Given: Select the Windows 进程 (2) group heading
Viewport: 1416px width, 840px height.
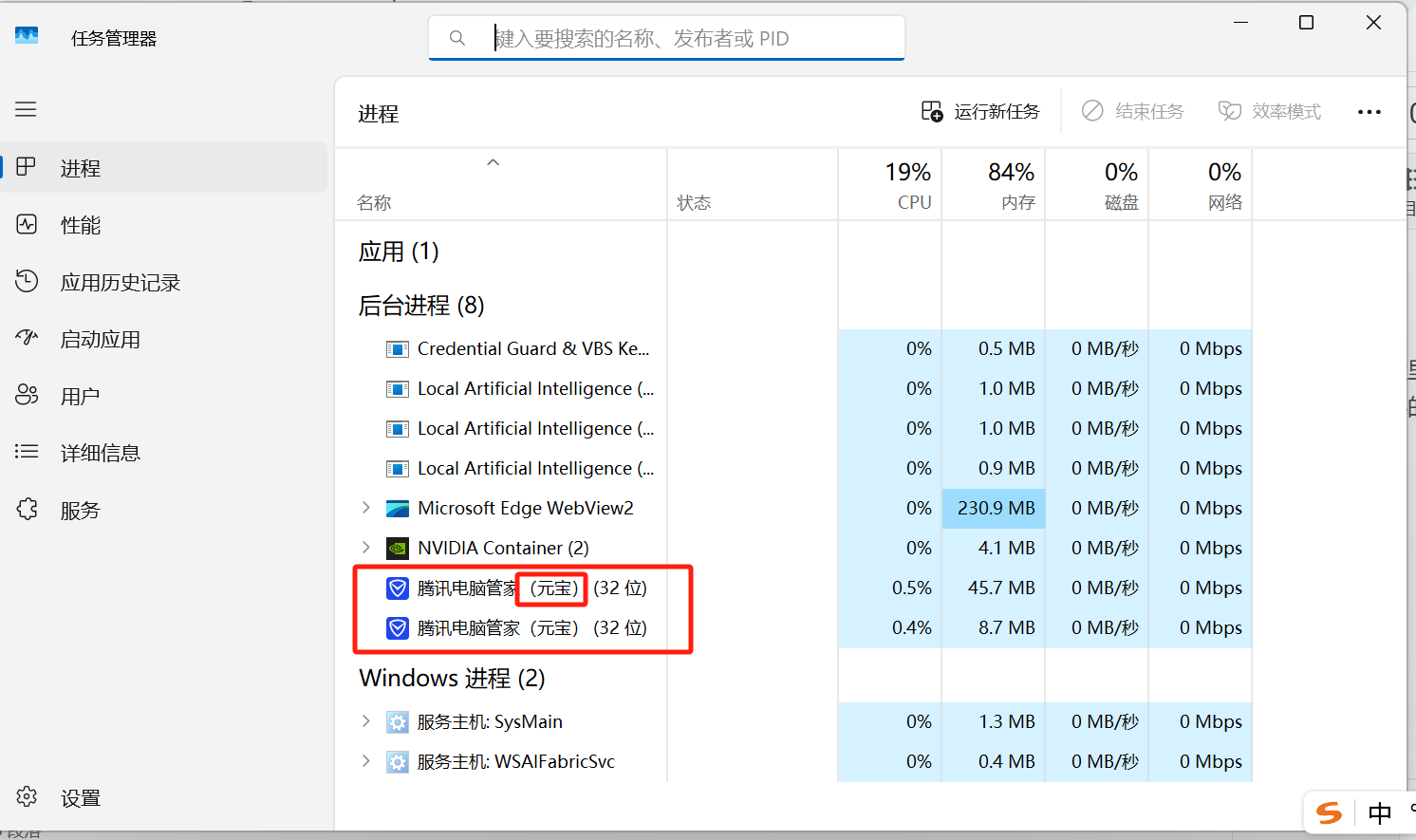Looking at the screenshot, I should (452, 679).
